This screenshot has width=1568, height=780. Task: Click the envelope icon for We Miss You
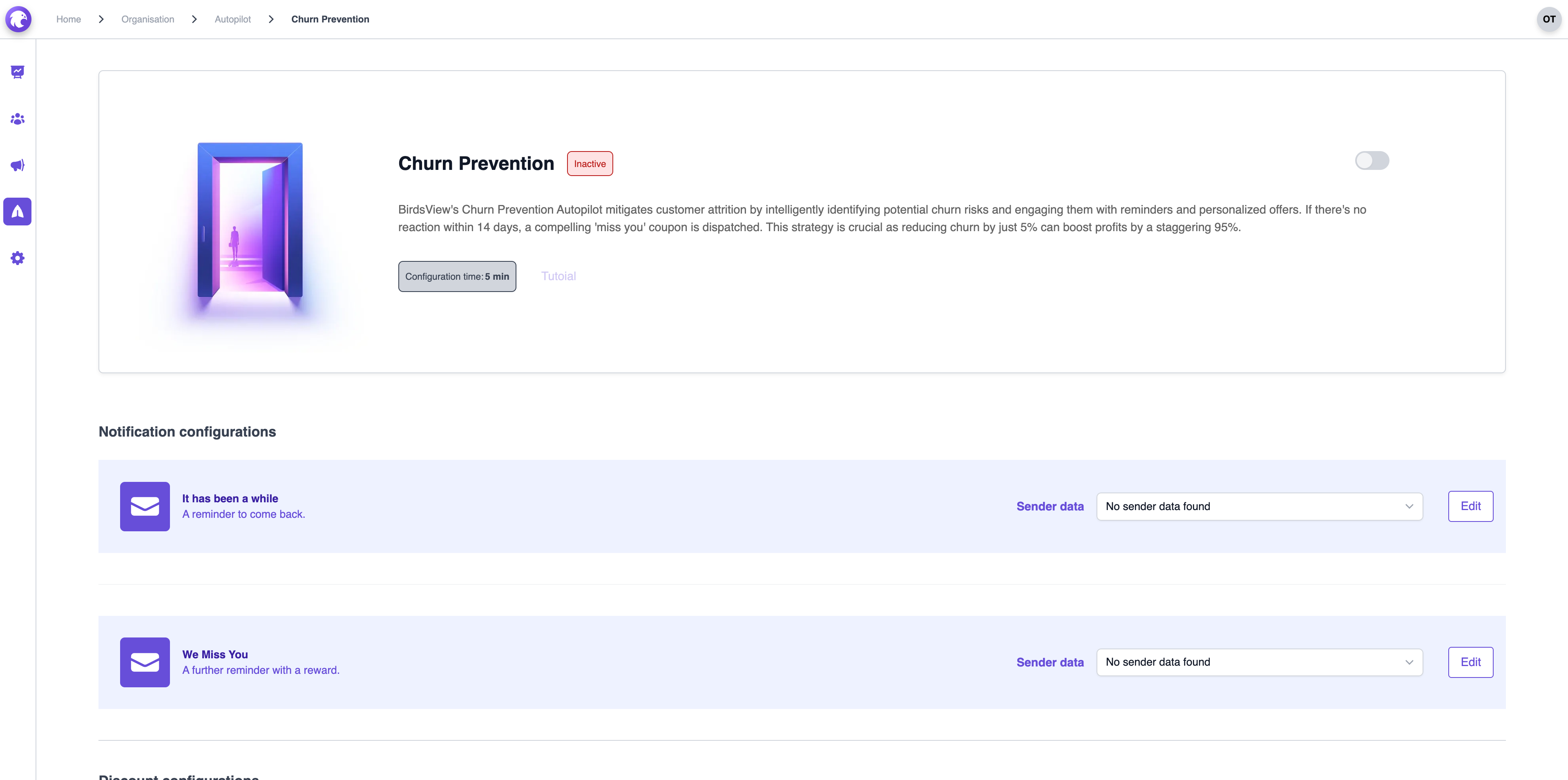[145, 662]
